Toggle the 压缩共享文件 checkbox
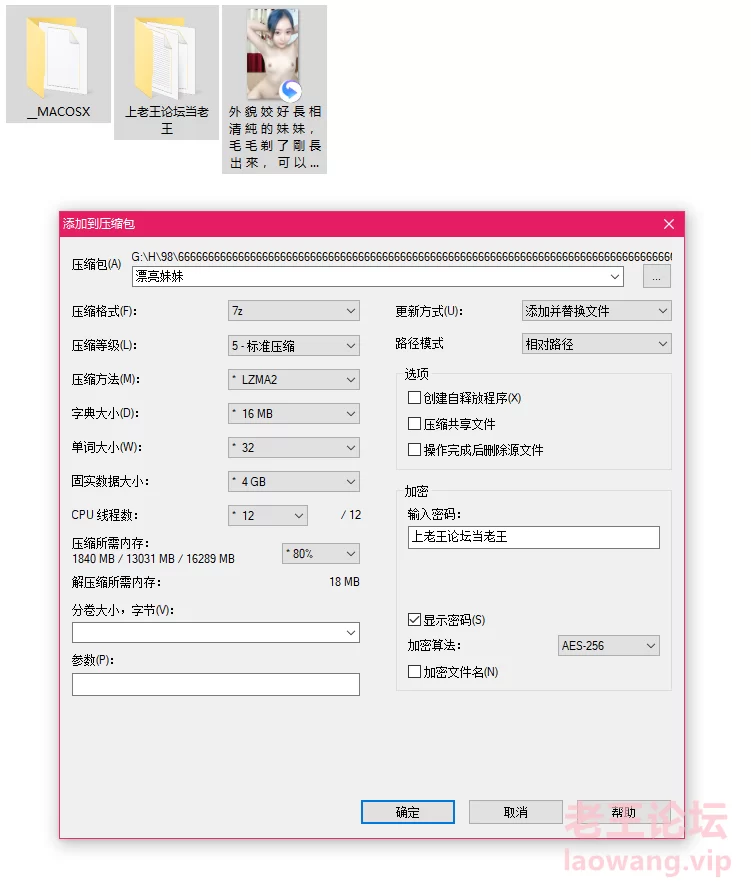Image resolution: width=751 pixels, height=886 pixels. [x=415, y=424]
